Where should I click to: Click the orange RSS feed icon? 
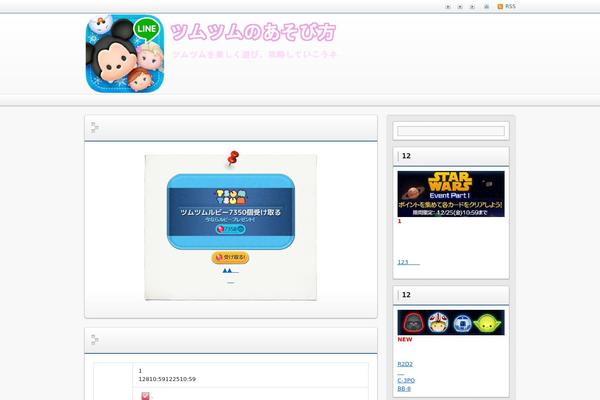click(x=500, y=7)
